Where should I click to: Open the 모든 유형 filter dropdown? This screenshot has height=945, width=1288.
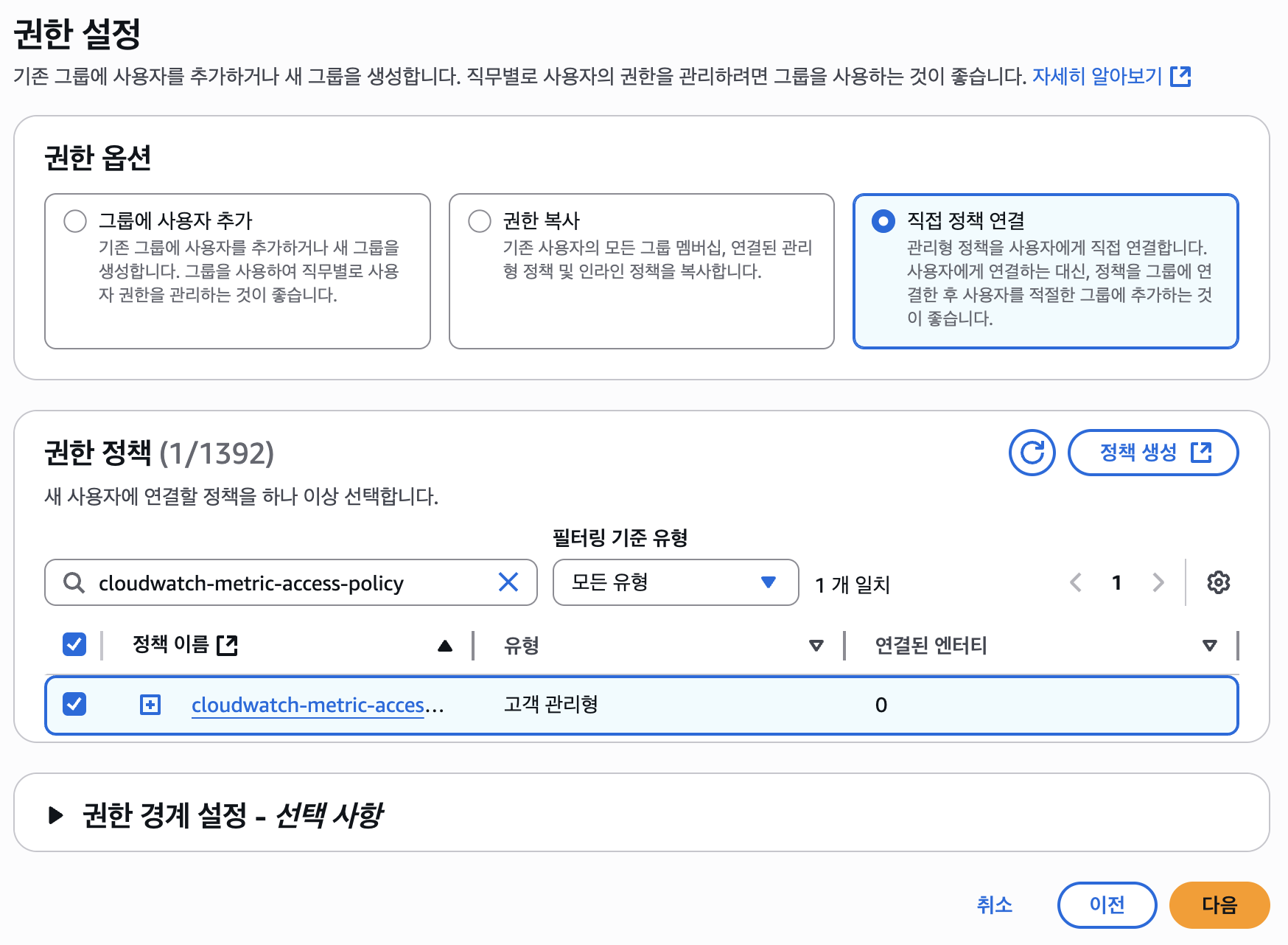(x=675, y=582)
